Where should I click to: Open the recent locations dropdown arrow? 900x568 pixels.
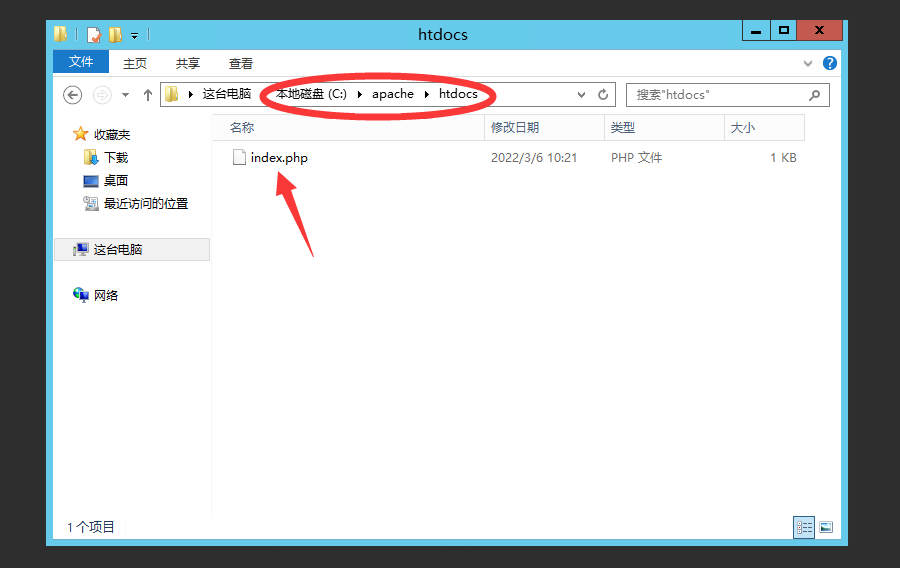125,95
